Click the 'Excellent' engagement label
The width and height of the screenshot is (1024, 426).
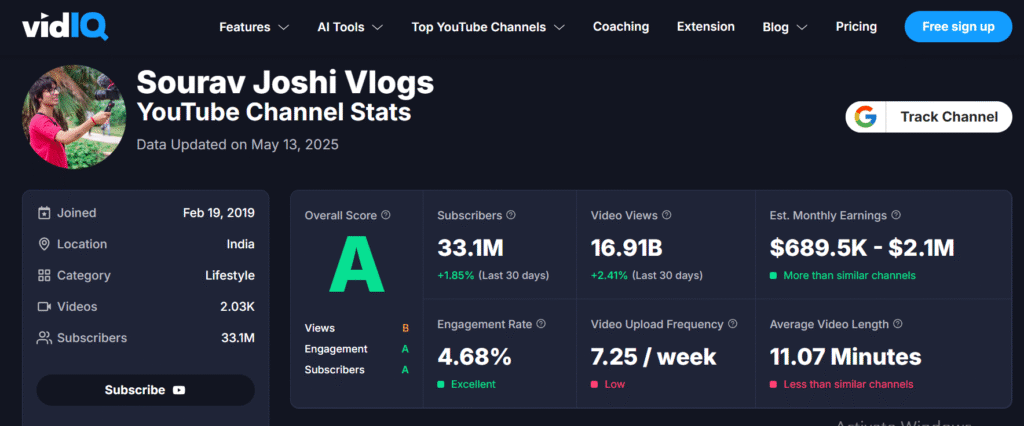(x=473, y=384)
